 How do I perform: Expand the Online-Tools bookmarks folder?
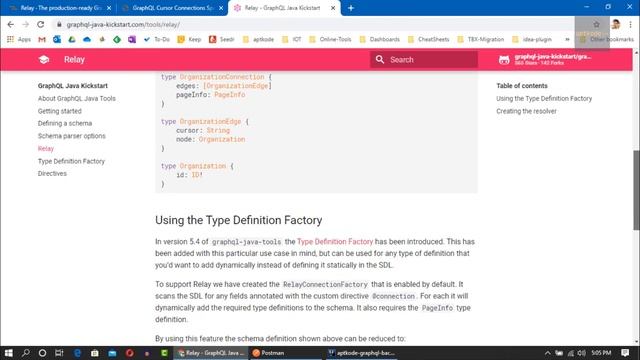pos(330,39)
